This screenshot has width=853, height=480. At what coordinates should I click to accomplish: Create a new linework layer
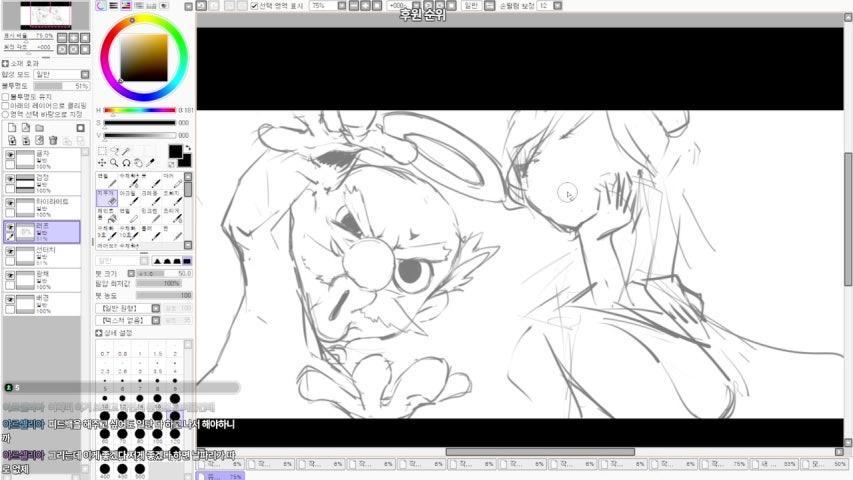coord(26,128)
